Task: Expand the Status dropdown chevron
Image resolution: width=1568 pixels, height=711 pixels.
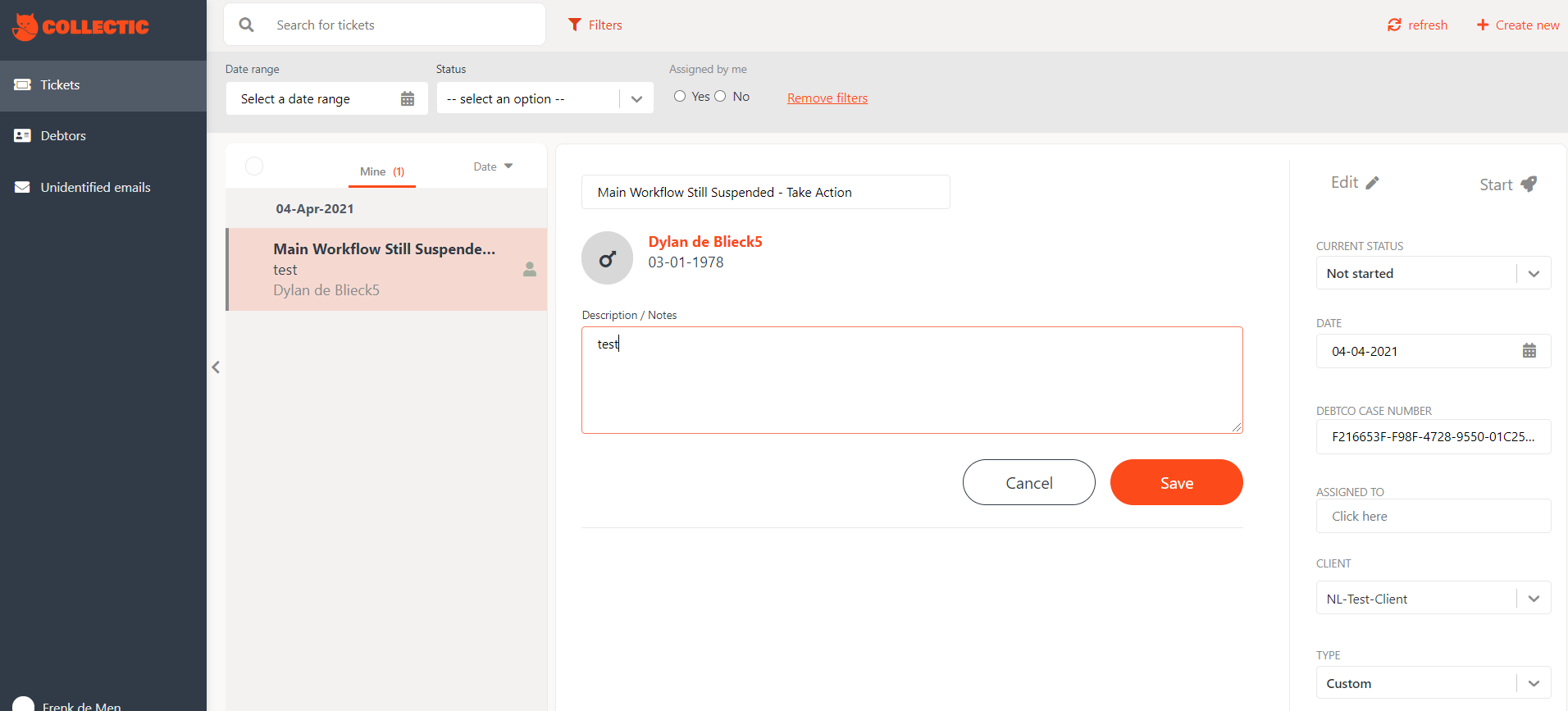Action: point(636,99)
